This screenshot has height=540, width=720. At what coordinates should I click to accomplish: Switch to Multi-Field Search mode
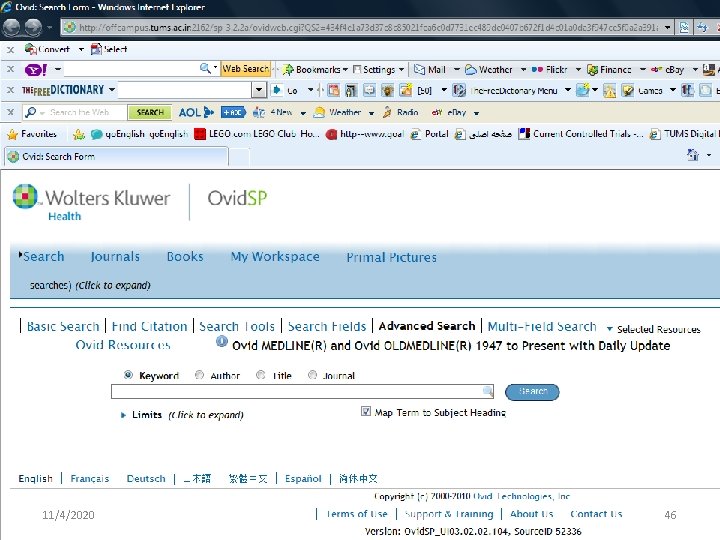(542, 326)
